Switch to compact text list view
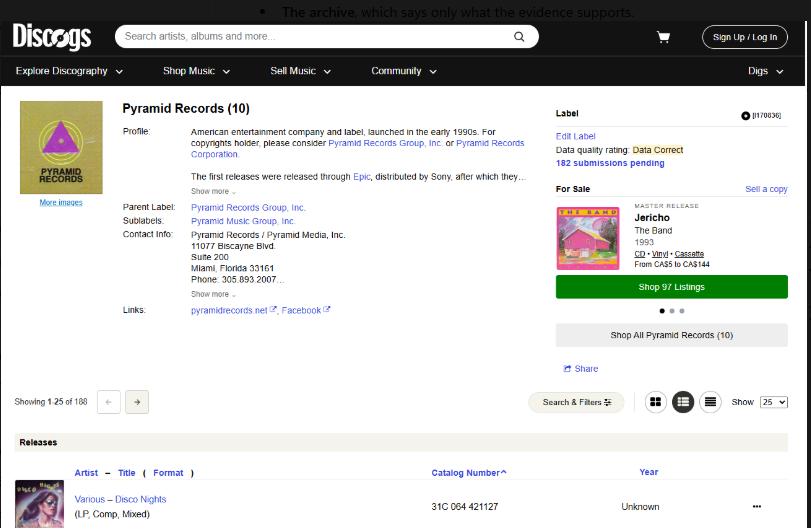 pos(710,402)
